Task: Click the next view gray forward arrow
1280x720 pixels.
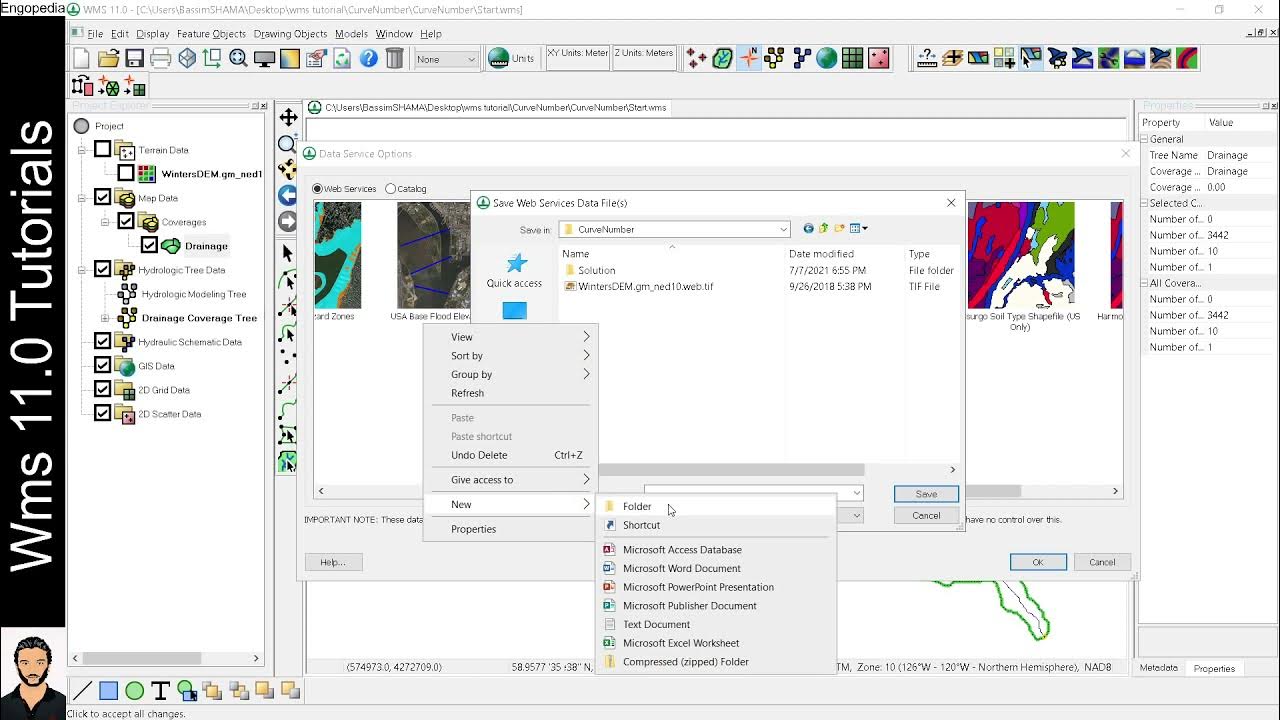Action: tap(288, 222)
